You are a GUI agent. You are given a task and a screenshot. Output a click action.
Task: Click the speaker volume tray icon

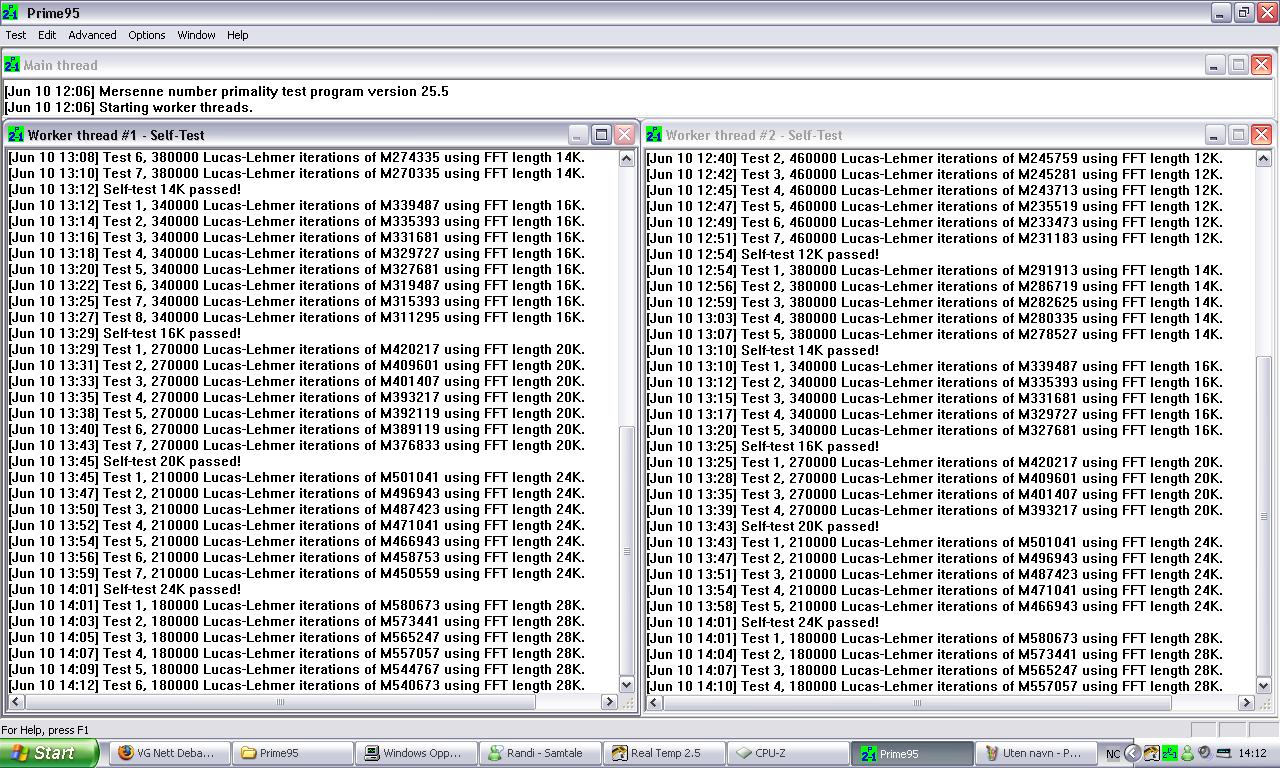[x=1204, y=753]
